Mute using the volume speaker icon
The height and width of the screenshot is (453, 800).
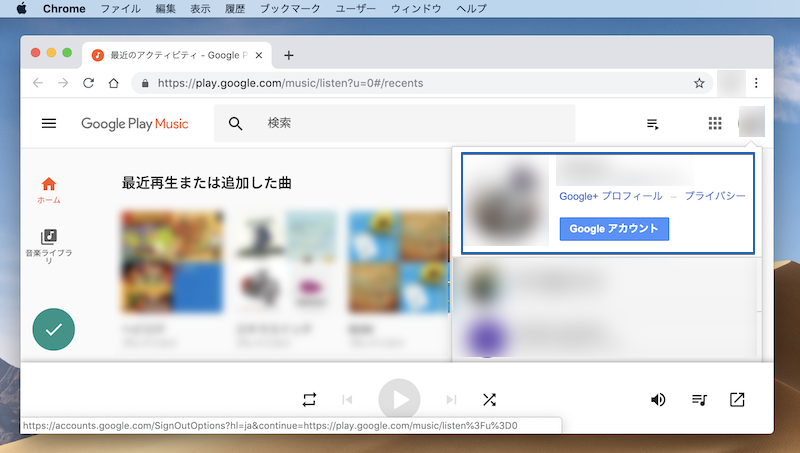(658, 400)
